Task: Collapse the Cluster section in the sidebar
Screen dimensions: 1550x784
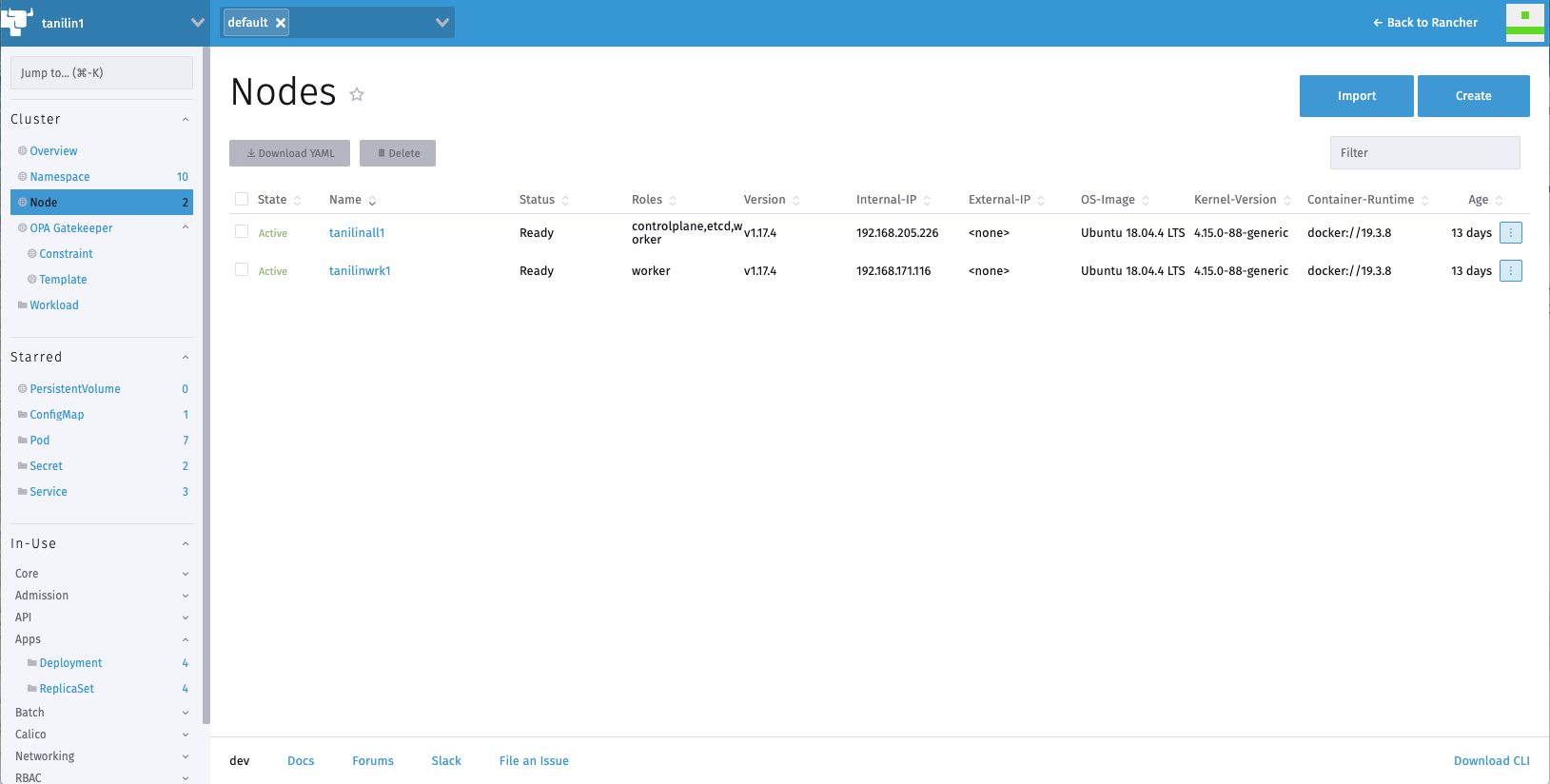Action: pyautogui.click(x=186, y=120)
